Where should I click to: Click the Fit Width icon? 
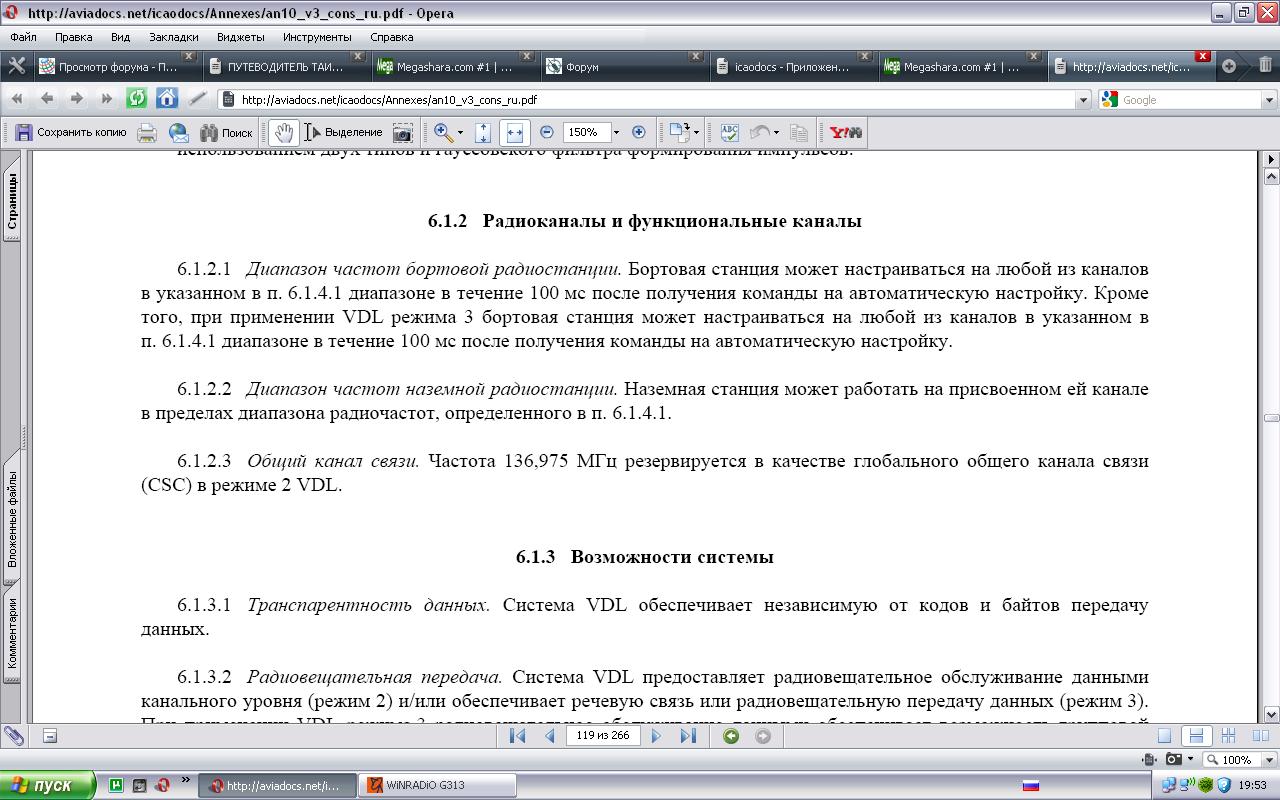[x=515, y=132]
